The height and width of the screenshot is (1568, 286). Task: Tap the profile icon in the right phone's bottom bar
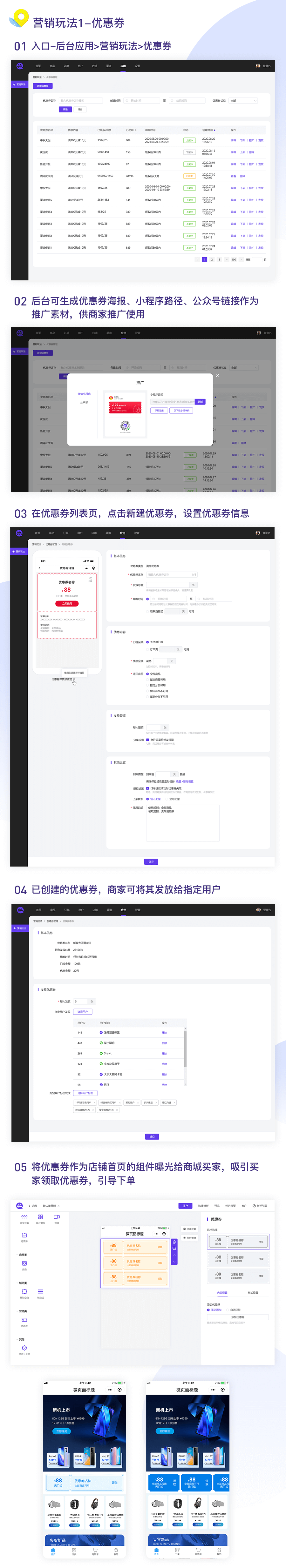coord(219,1551)
